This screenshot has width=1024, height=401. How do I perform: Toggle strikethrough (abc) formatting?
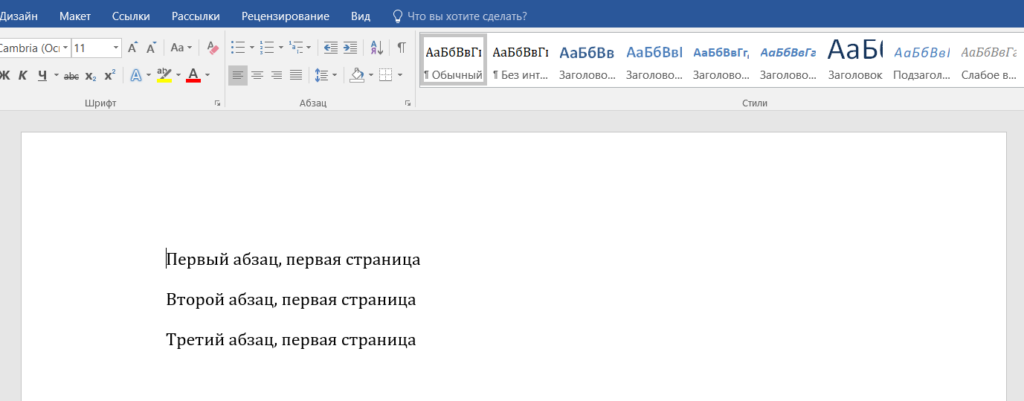71,76
